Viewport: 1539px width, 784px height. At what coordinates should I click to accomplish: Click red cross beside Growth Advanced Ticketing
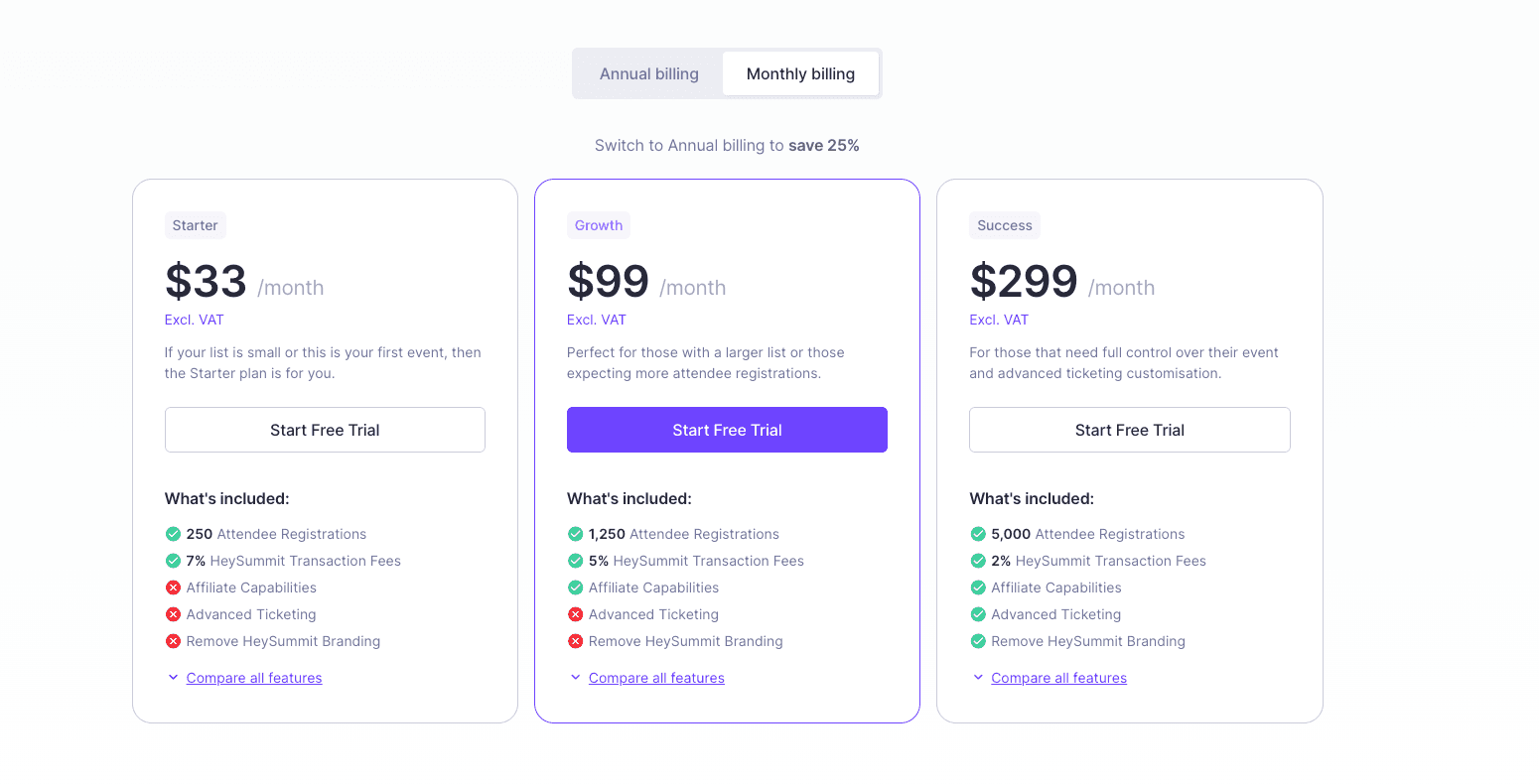pos(575,614)
